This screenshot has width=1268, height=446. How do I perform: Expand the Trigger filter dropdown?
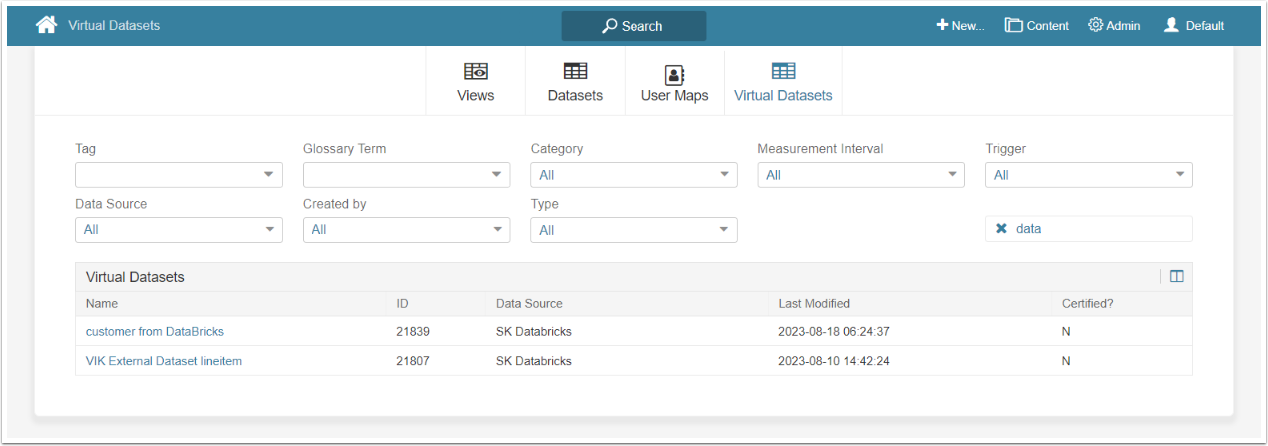click(1088, 175)
